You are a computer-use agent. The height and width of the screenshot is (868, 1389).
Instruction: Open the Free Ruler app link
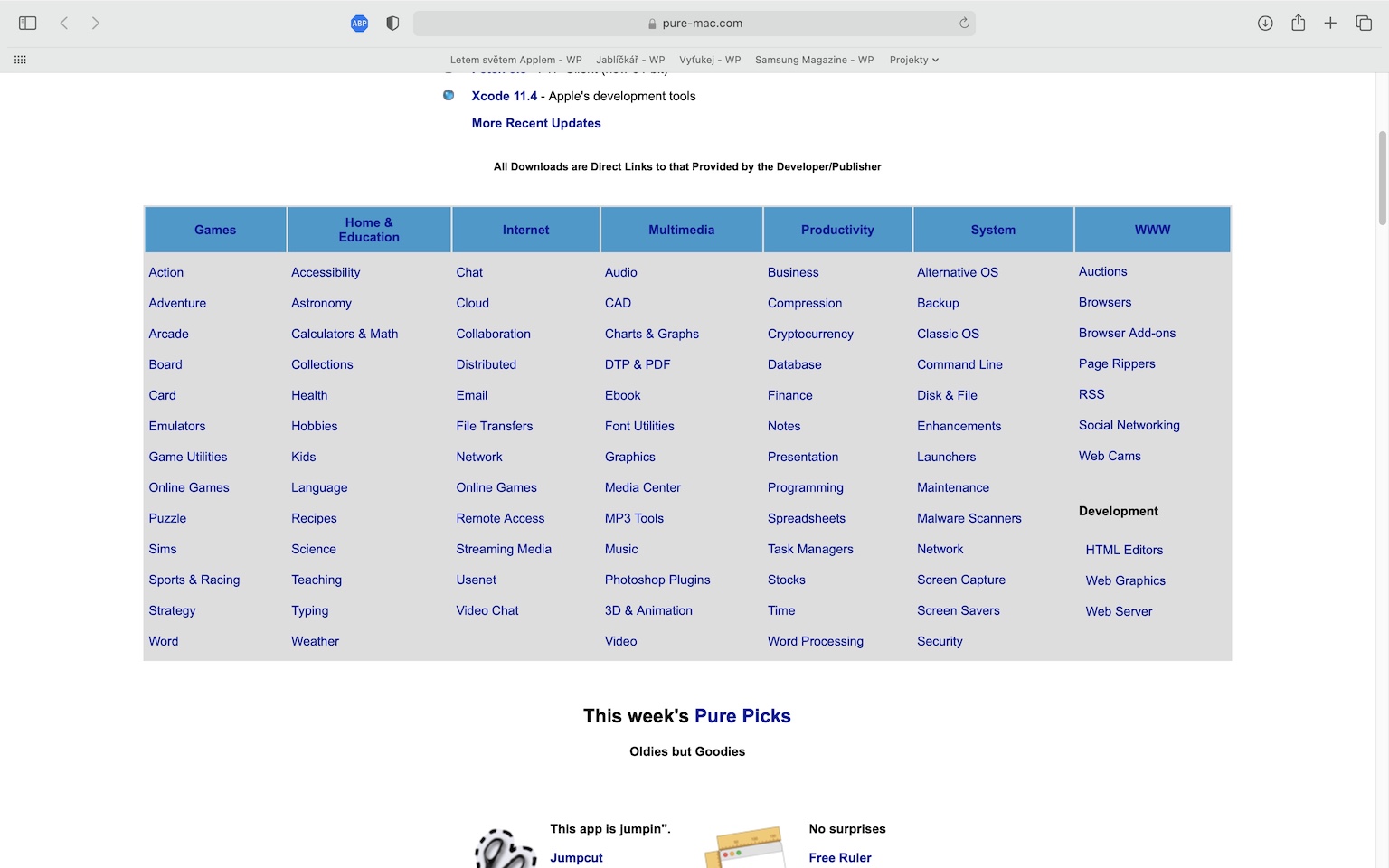pos(840,857)
